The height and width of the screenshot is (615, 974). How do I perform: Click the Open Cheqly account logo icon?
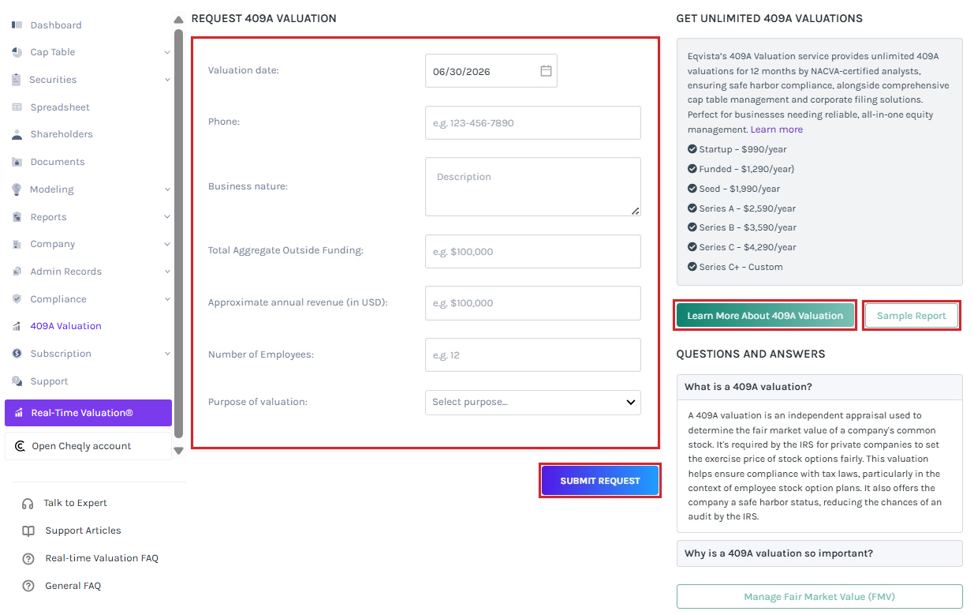pyautogui.click(x=20, y=446)
